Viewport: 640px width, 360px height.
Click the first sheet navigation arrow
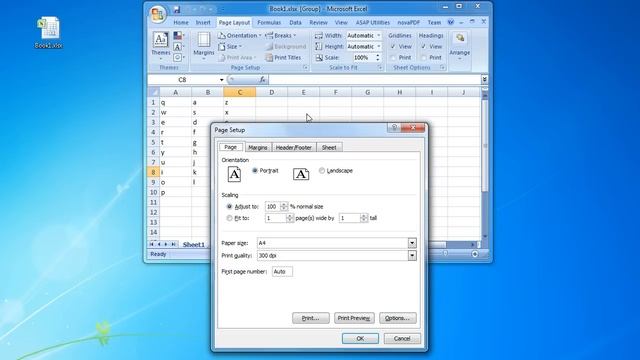click(151, 244)
